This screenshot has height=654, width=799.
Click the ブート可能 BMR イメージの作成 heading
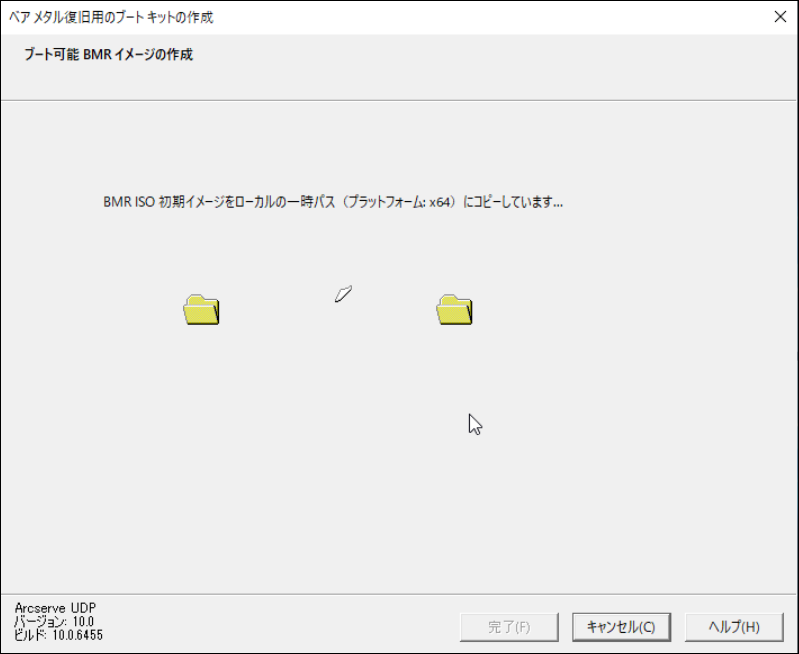click(x=109, y=54)
